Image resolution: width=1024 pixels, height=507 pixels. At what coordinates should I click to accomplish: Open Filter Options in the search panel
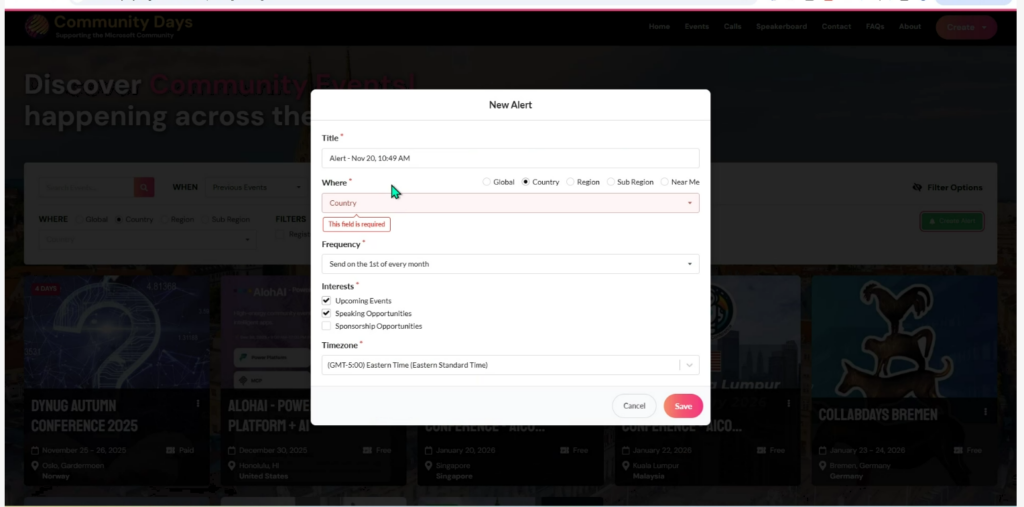tap(947, 187)
